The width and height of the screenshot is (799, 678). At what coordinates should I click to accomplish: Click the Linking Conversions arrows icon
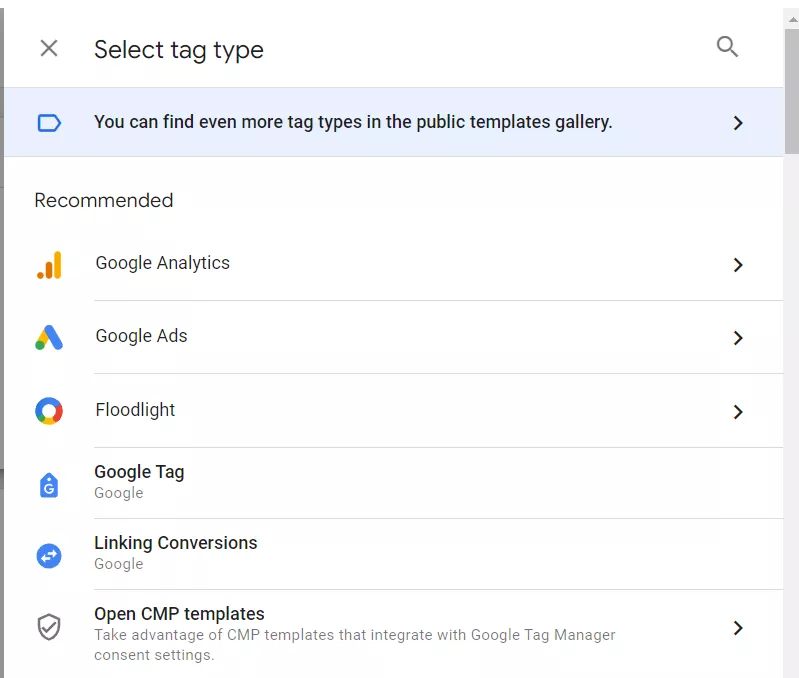[x=49, y=556]
